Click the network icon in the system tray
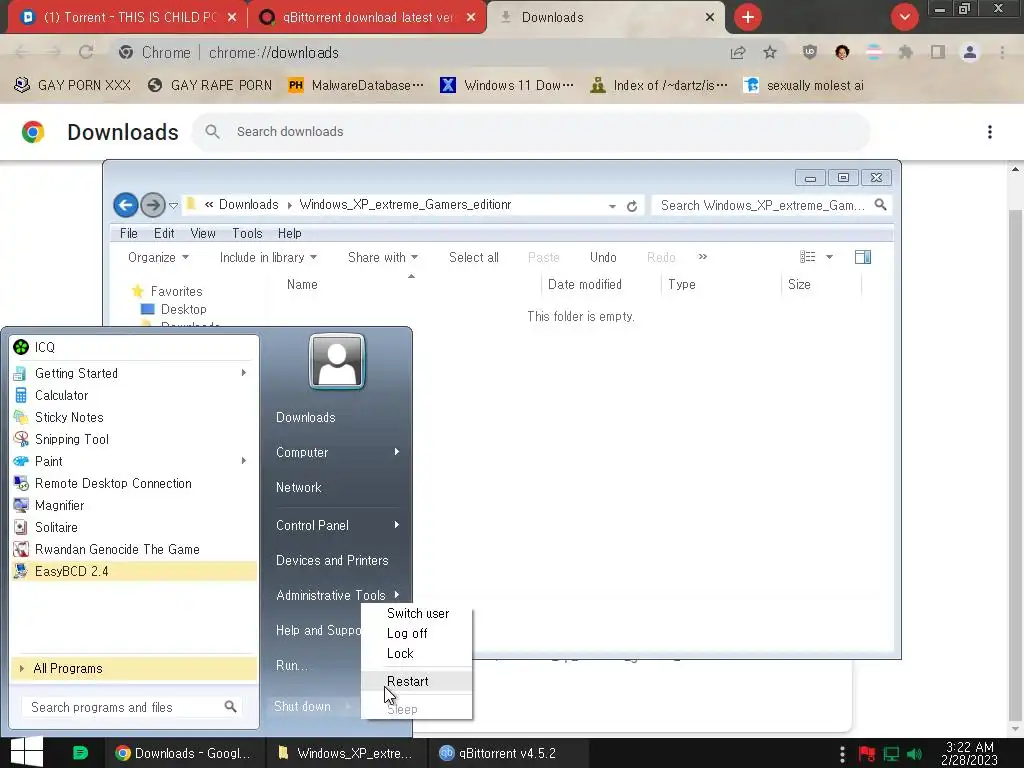1024x768 pixels. coord(891,754)
